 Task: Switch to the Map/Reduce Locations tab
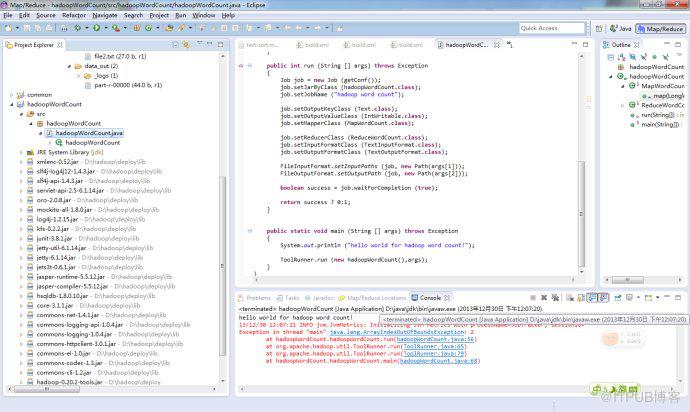[x=372, y=298]
